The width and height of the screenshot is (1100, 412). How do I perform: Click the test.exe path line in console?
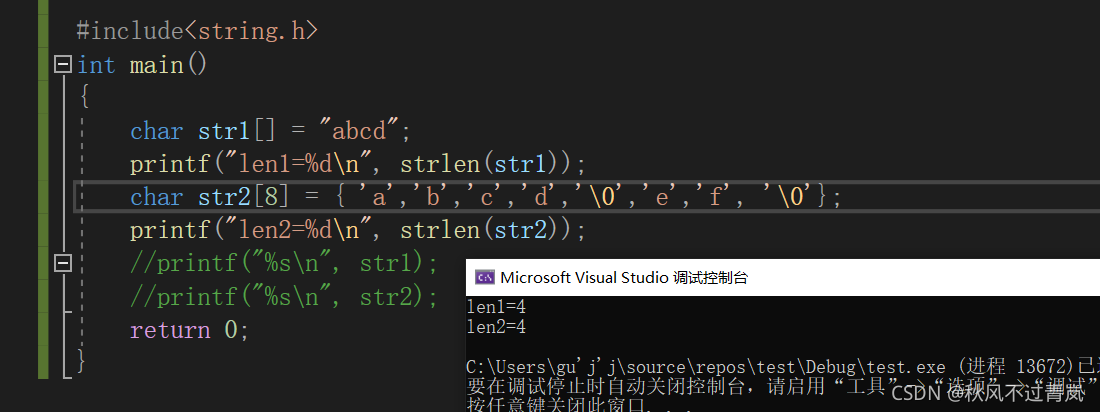[783, 366]
